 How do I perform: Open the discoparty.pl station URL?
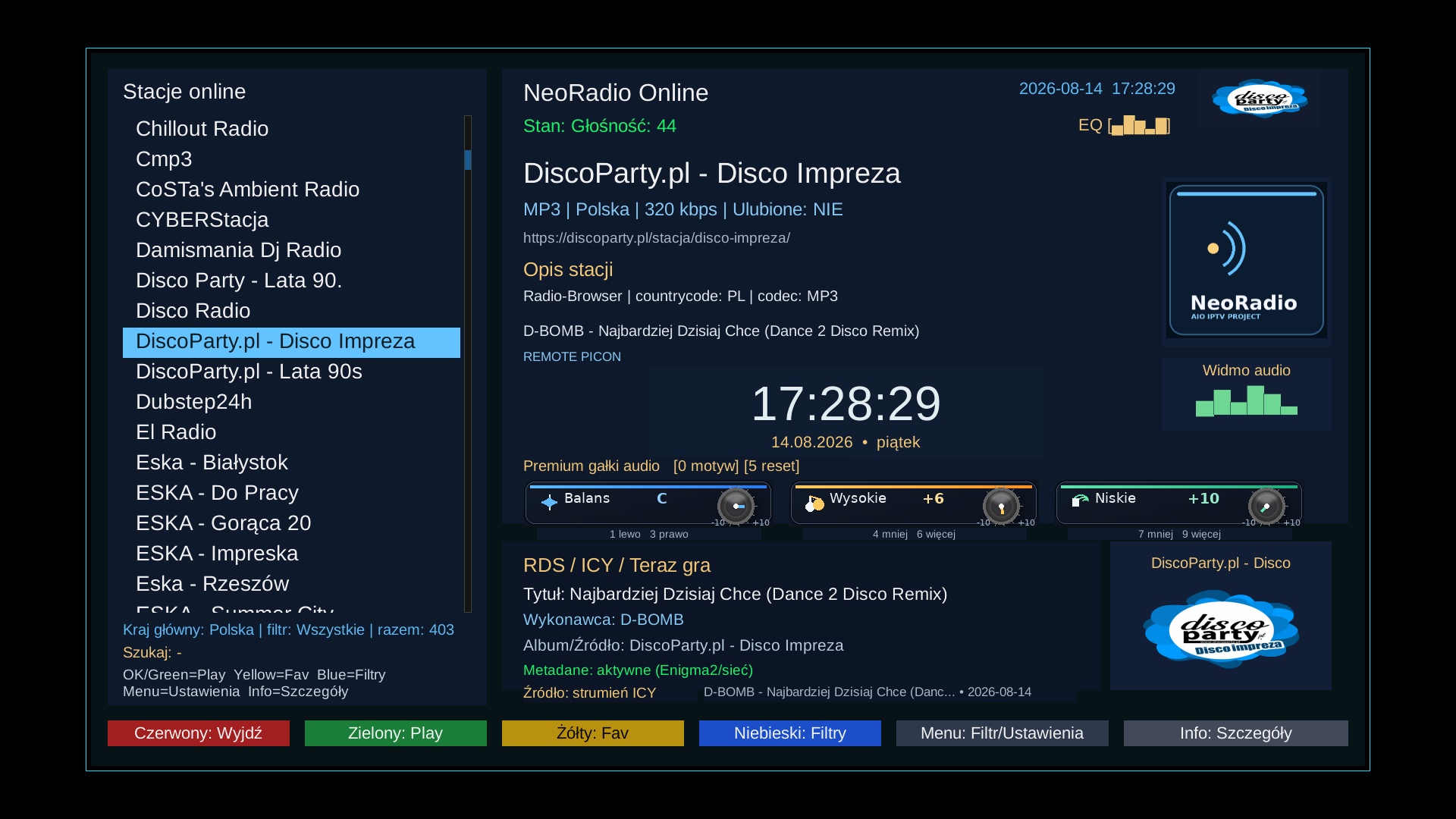point(657,238)
